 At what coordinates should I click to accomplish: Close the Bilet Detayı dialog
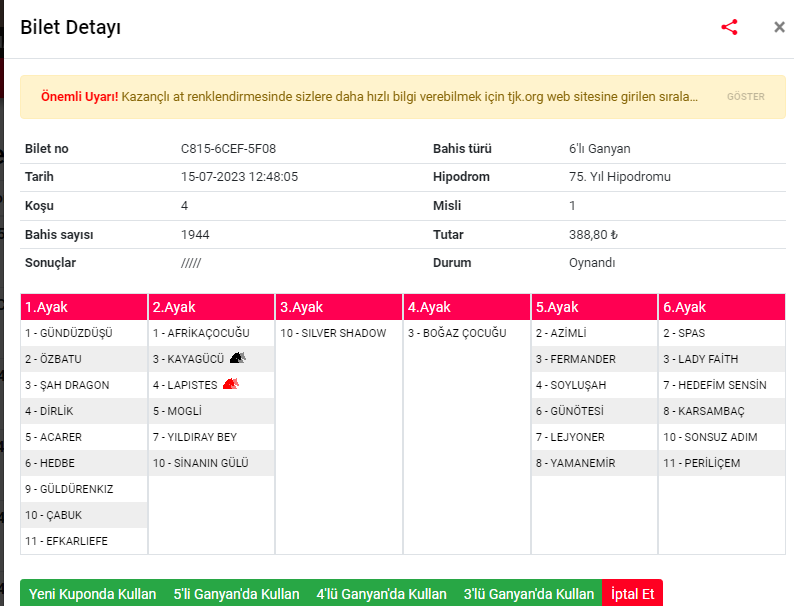[x=779, y=27]
